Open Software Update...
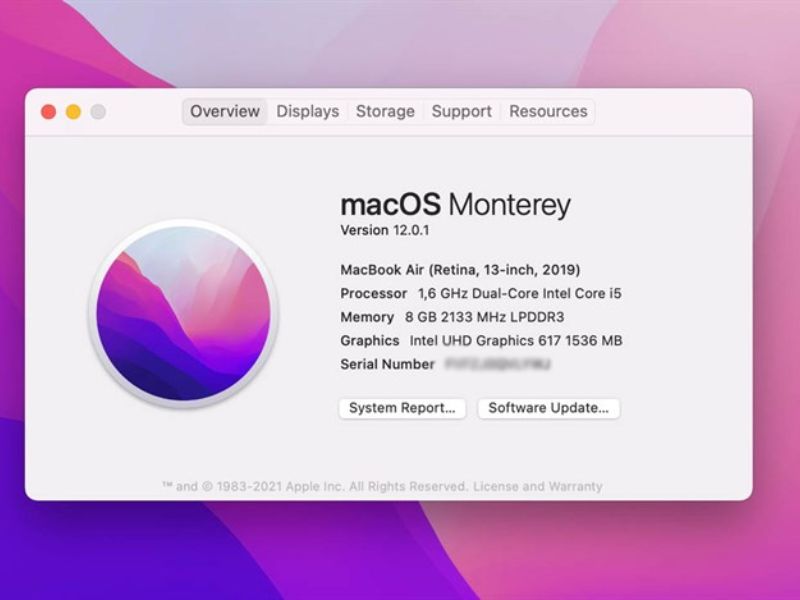800x600 pixels. tap(548, 408)
